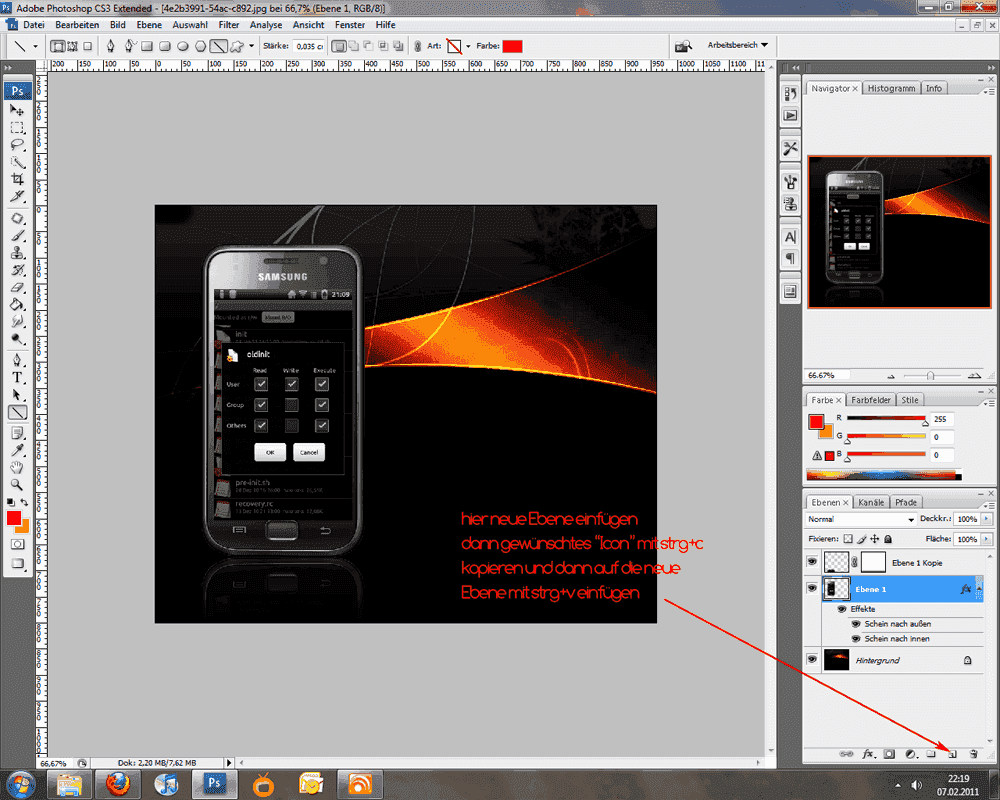Choose Polygon shape in options bar
The height and width of the screenshot is (800, 1000).
200,46
